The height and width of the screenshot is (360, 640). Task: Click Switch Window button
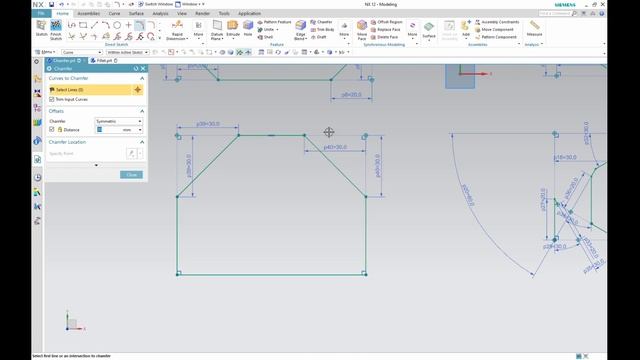[156, 4]
